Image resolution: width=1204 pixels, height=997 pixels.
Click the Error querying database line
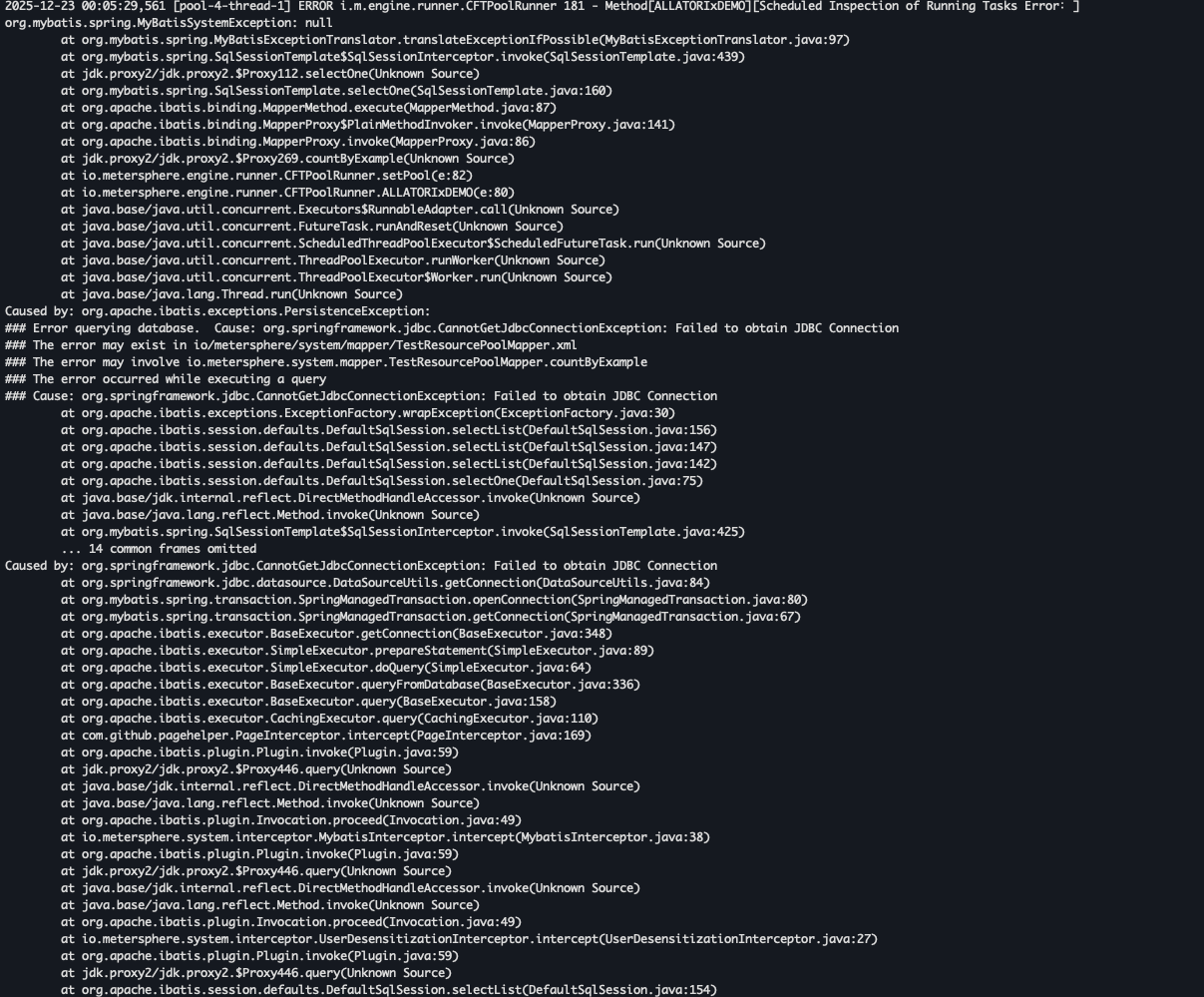coord(452,328)
